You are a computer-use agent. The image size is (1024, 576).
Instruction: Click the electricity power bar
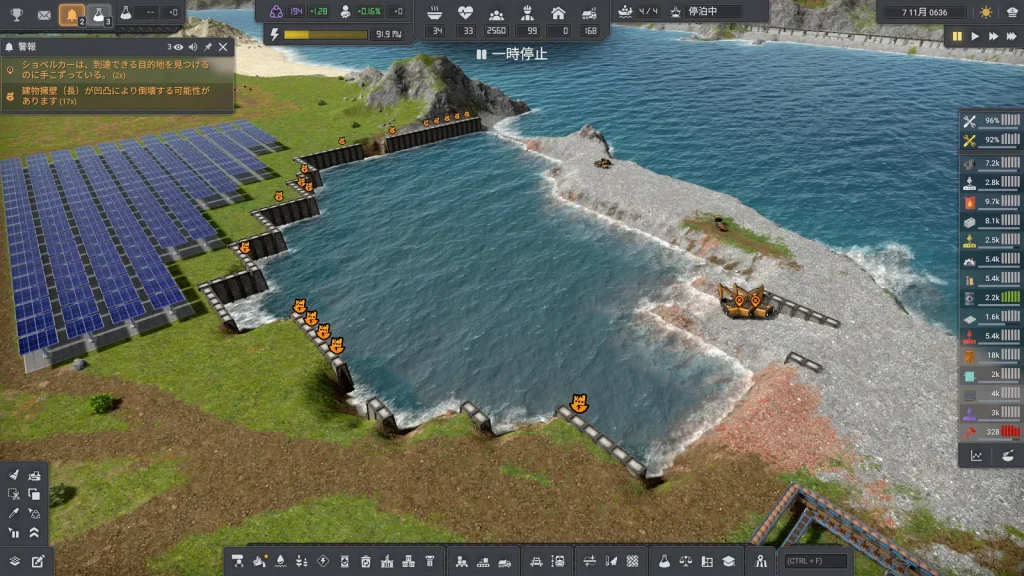[x=326, y=34]
